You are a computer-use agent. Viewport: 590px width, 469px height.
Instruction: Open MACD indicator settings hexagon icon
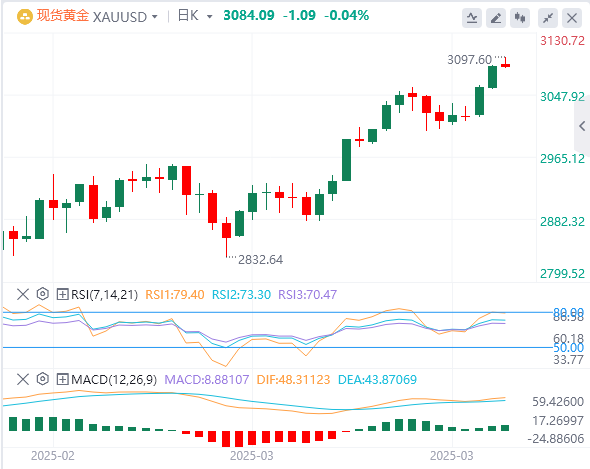click(x=43, y=379)
